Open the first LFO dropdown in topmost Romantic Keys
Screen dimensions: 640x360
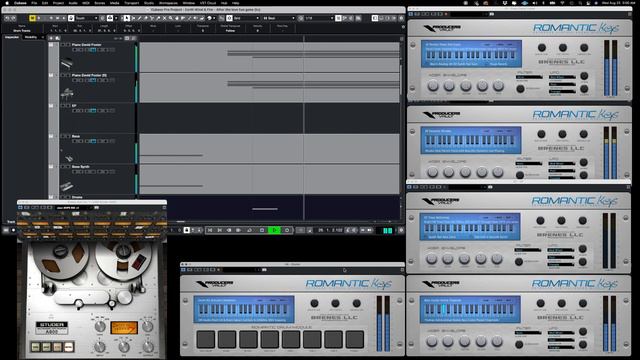point(562,77)
